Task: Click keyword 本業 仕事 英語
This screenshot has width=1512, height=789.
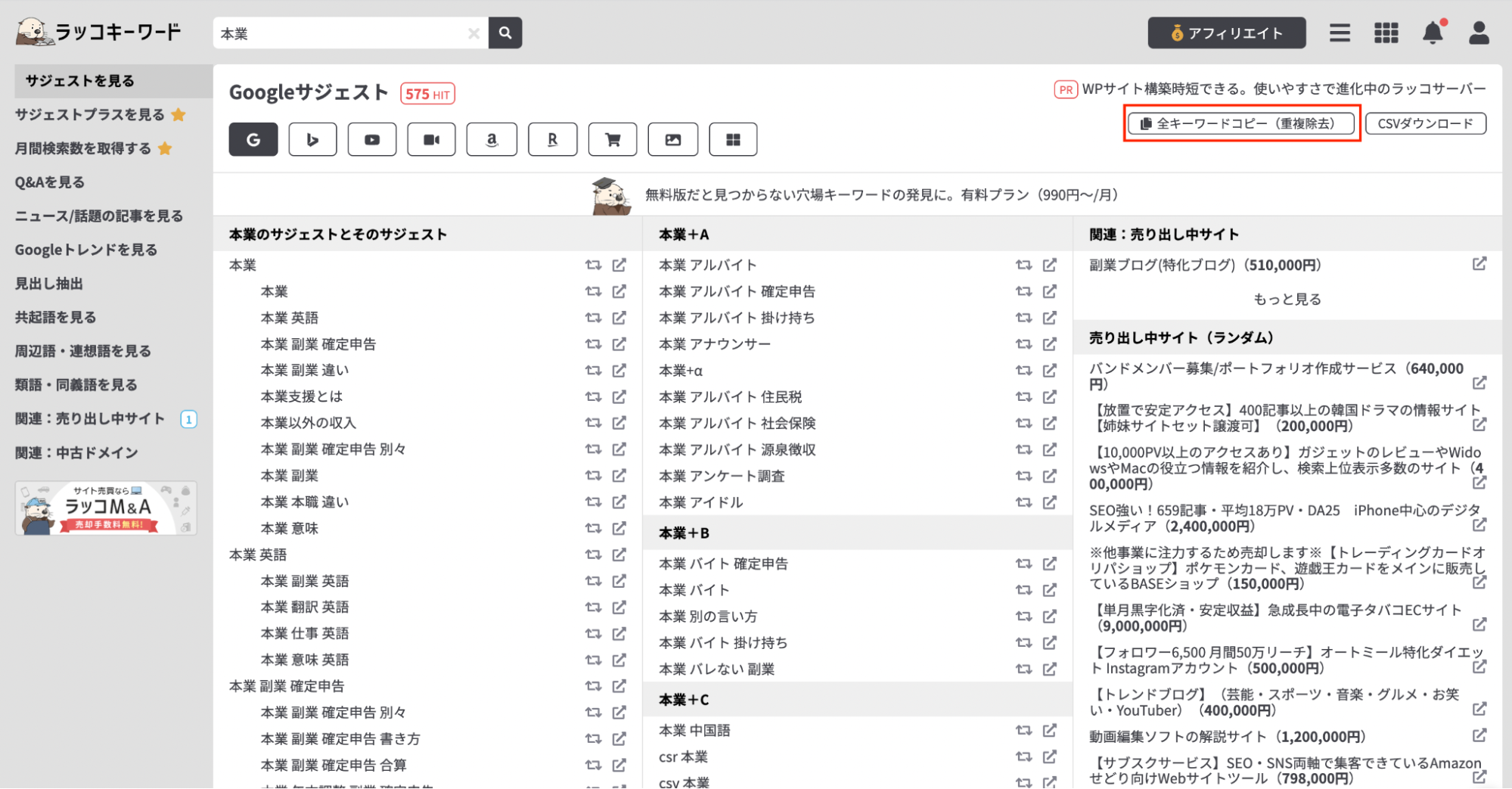Action: [305, 634]
